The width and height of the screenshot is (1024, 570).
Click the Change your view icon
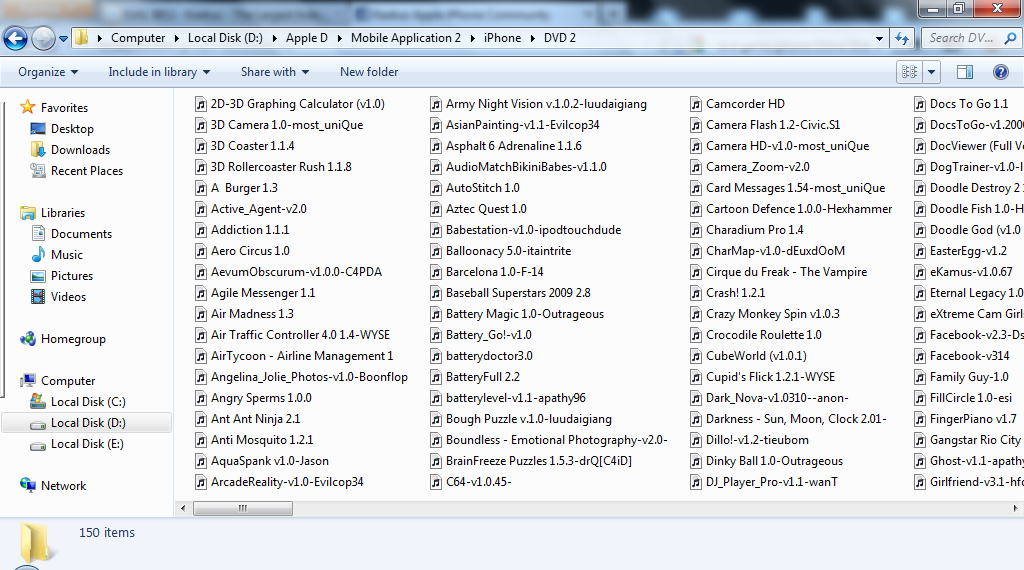[x=909, y=72]
